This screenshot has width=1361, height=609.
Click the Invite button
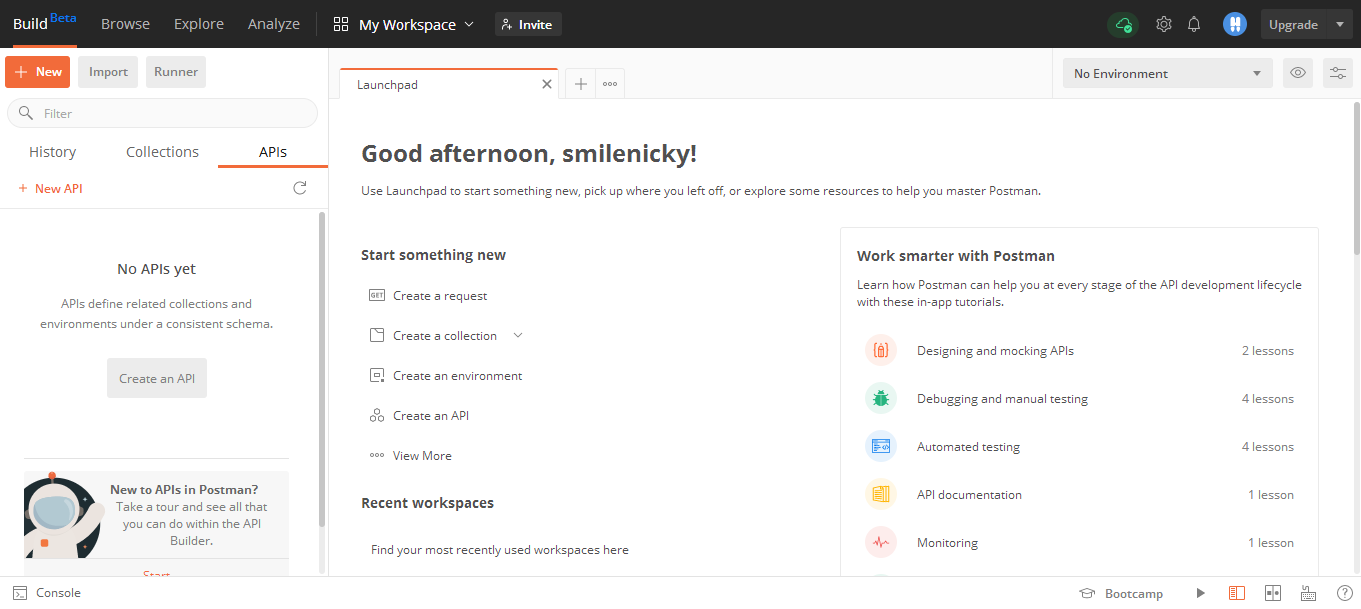point(528,24)
